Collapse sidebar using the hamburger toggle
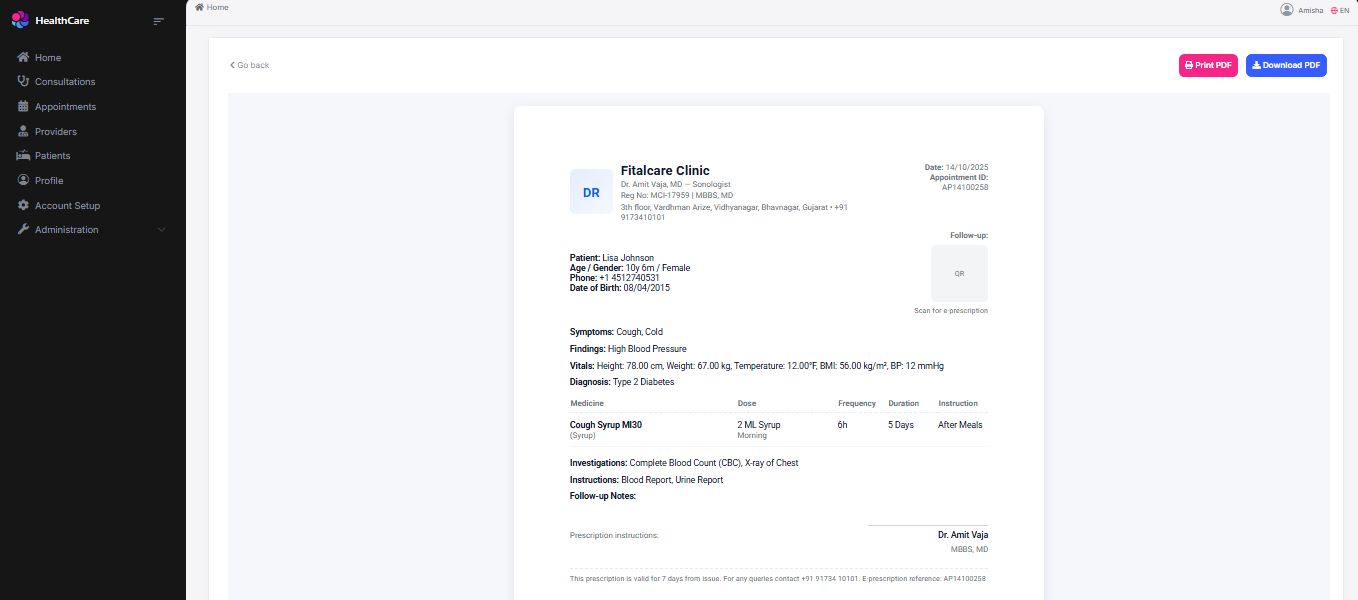This screenshot has height=600, width=1358. coord(158,21)
